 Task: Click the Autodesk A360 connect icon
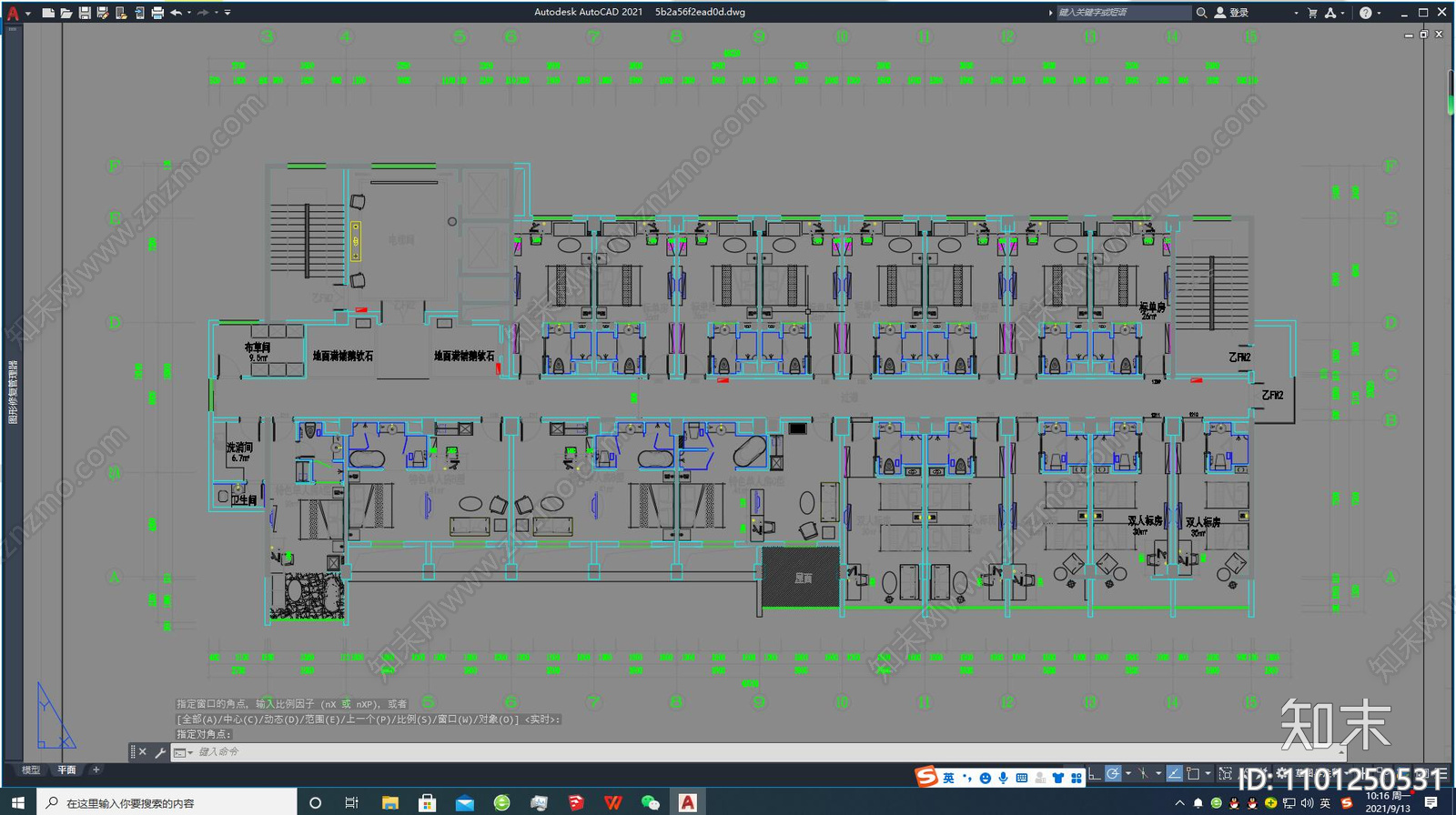click(1330, 13)
